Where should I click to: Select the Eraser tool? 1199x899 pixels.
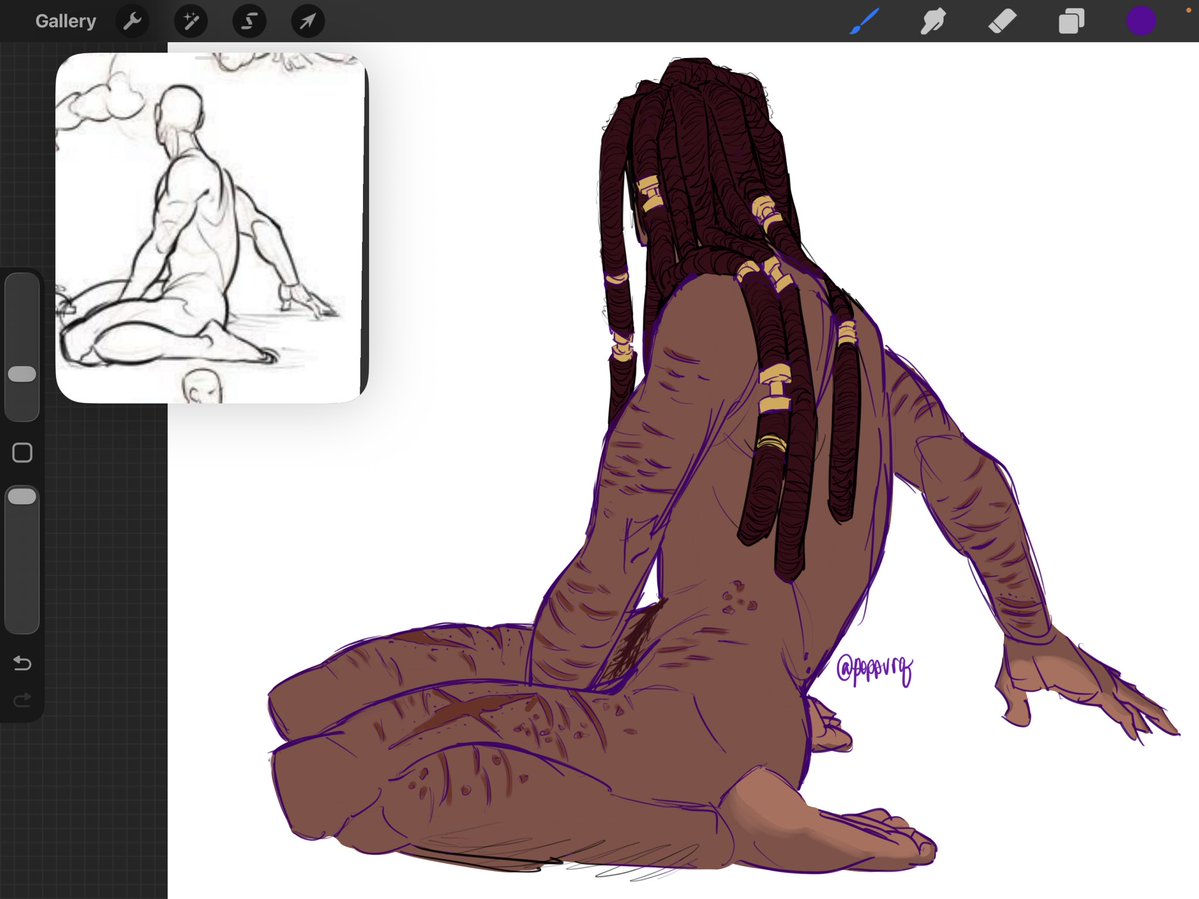(1002, 21)
